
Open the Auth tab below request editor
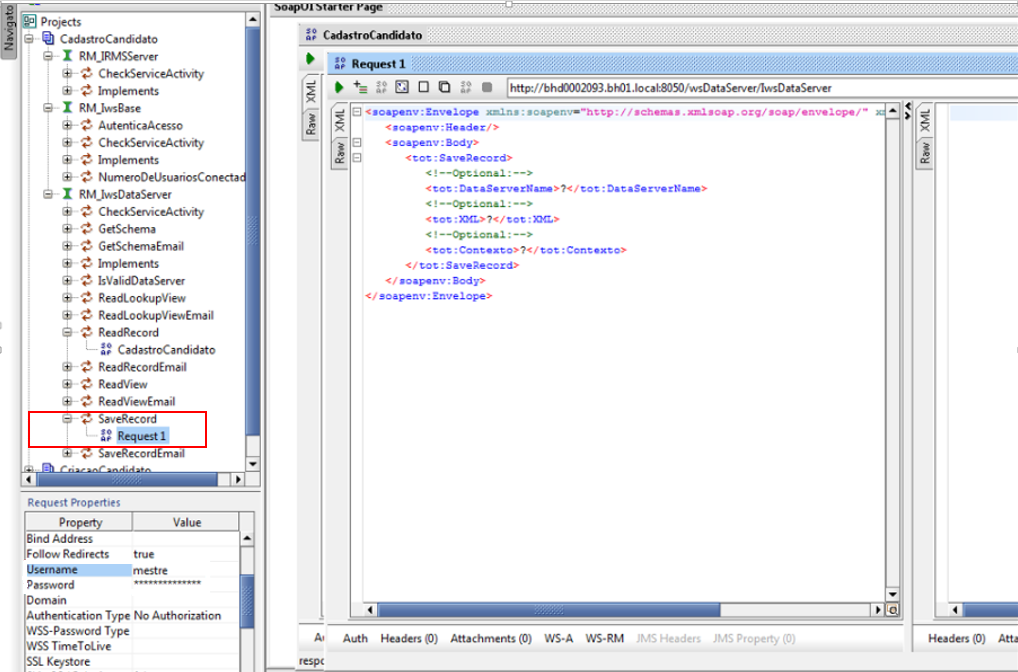point(355,638)
